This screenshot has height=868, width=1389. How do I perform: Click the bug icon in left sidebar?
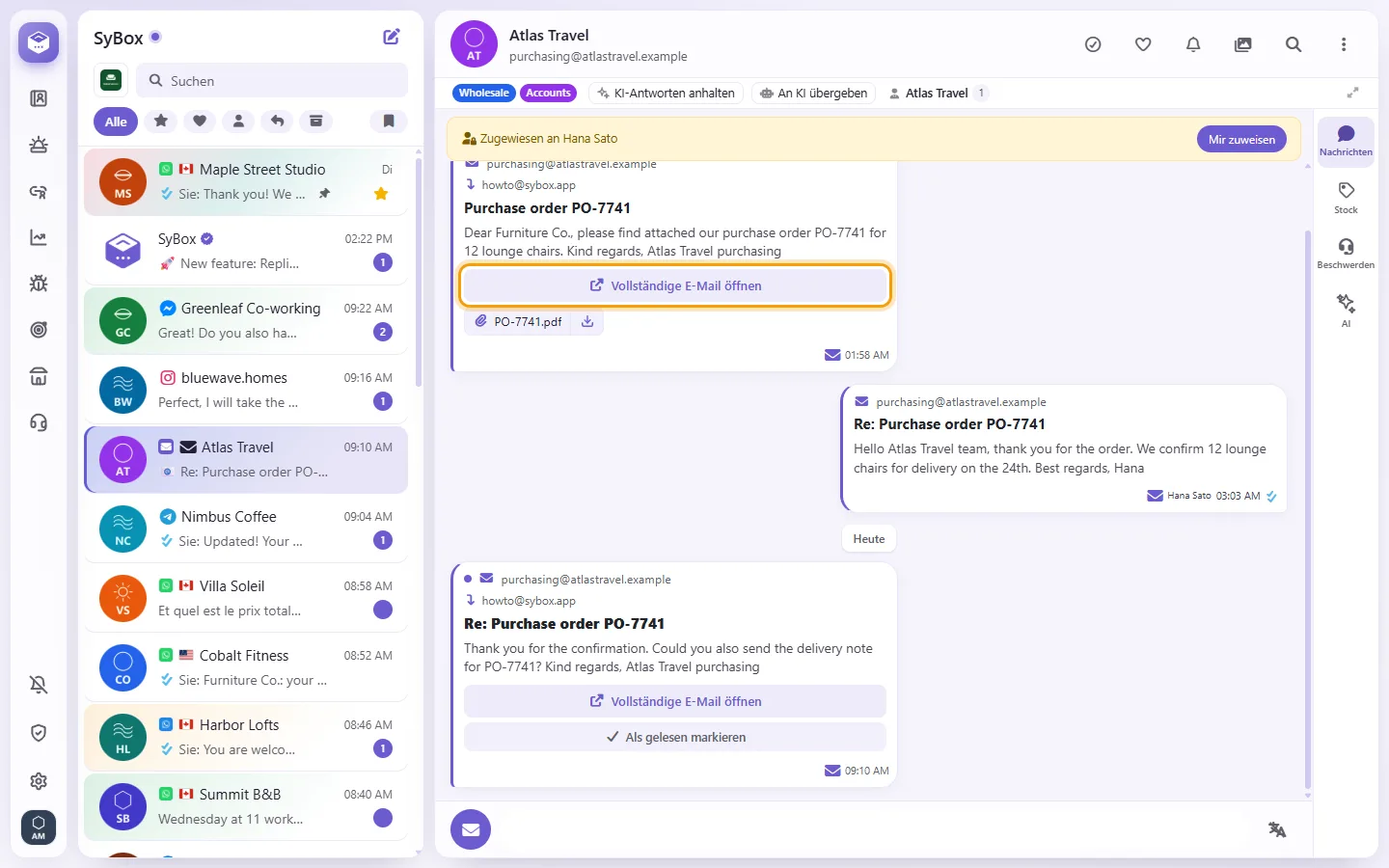point(39,284)
